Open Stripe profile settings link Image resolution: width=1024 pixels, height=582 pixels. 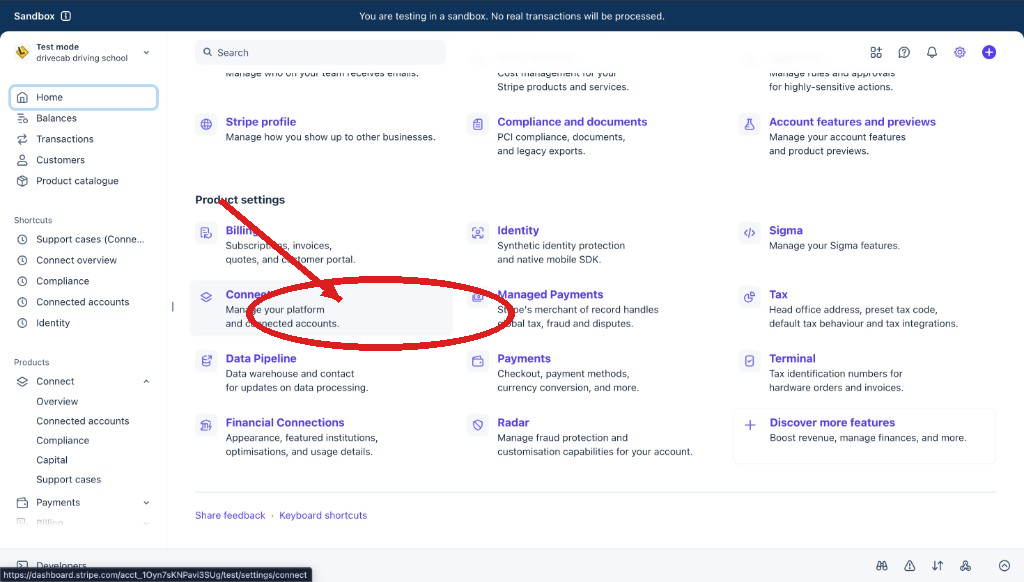point(261,121)
